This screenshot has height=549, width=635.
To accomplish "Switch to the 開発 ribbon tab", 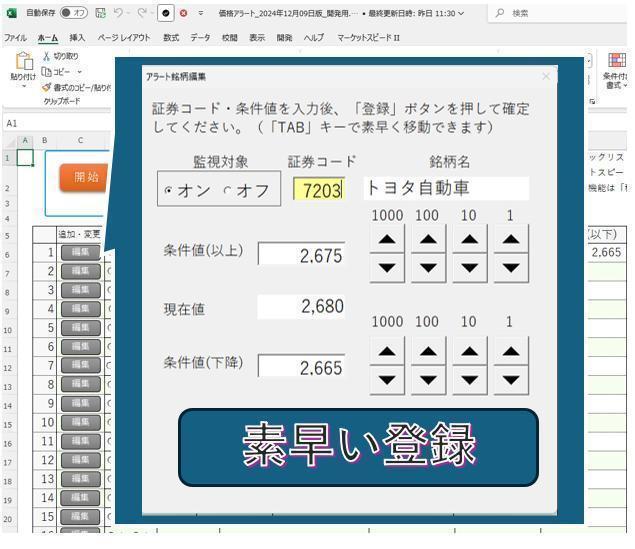I will (x=284, y=38).
